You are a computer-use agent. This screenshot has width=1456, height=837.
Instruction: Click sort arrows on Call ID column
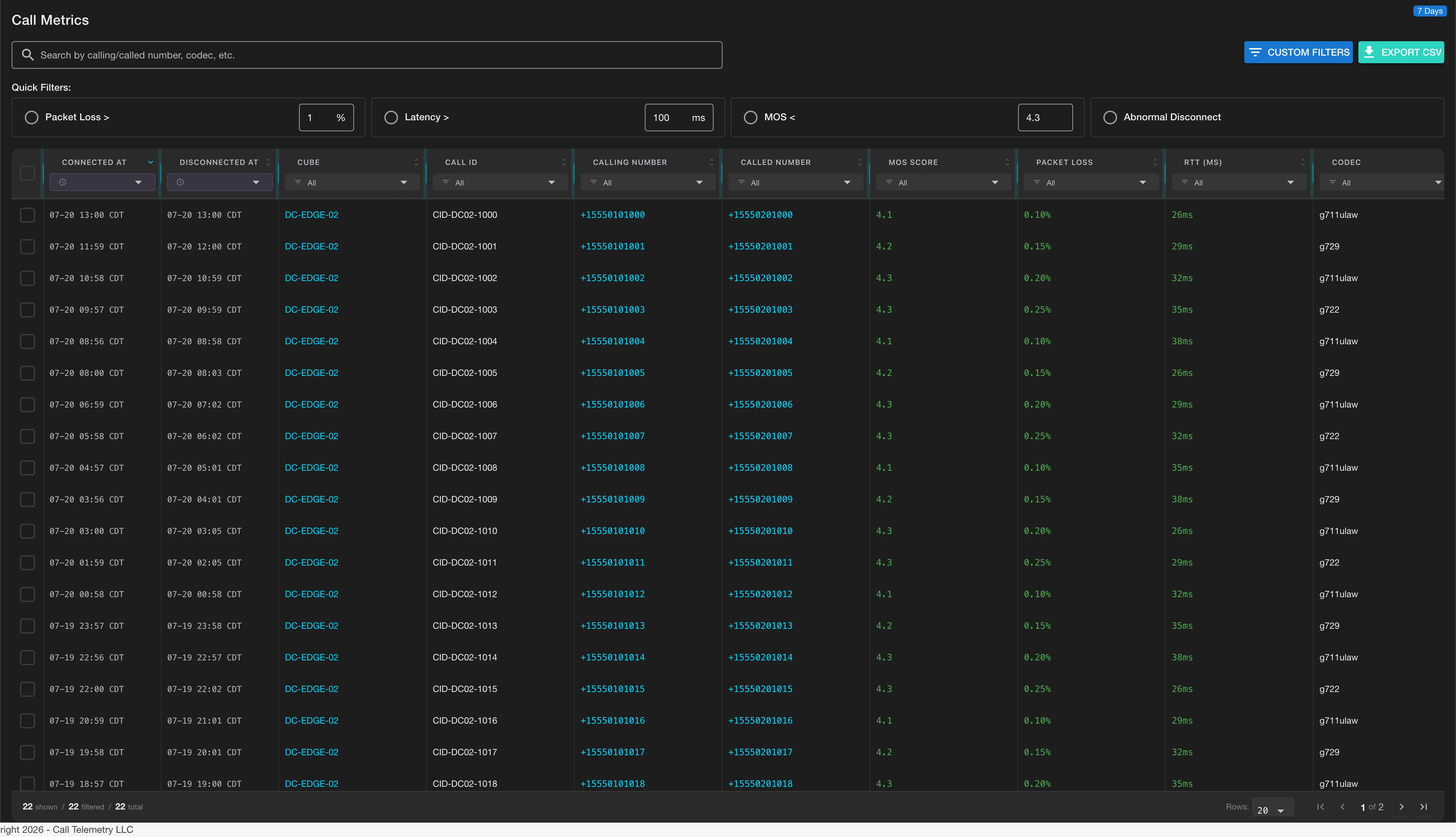[564, 162]
